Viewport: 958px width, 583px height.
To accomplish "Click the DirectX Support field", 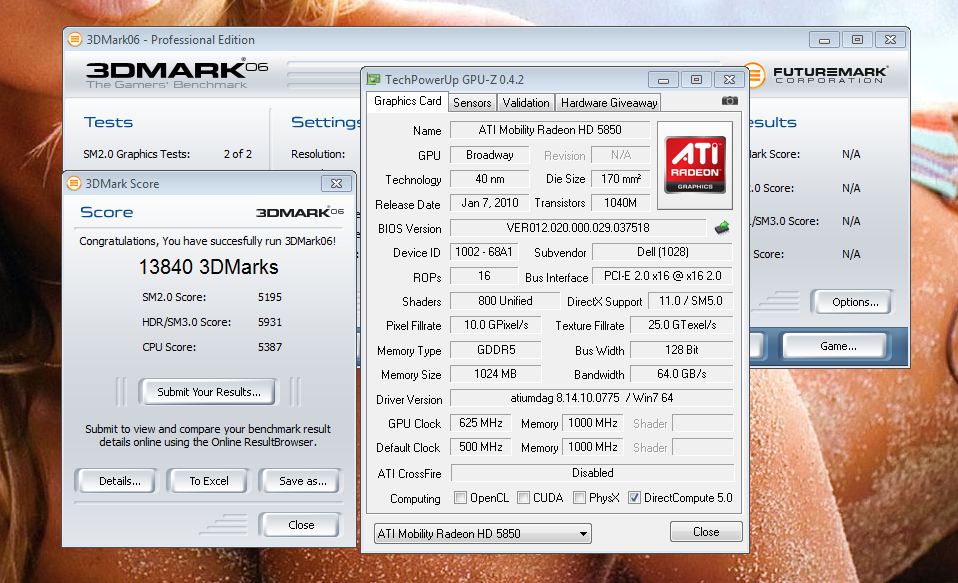I will 690,301.
